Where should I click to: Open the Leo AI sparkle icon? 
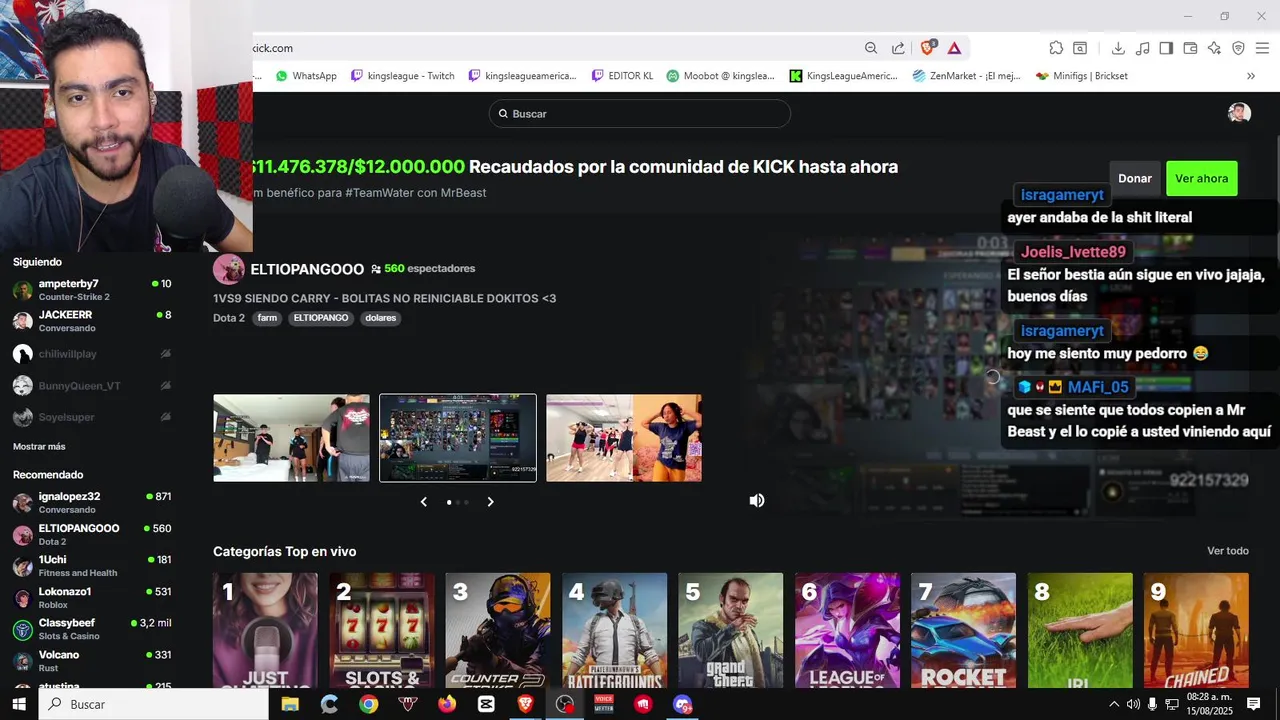point(1214,48)
